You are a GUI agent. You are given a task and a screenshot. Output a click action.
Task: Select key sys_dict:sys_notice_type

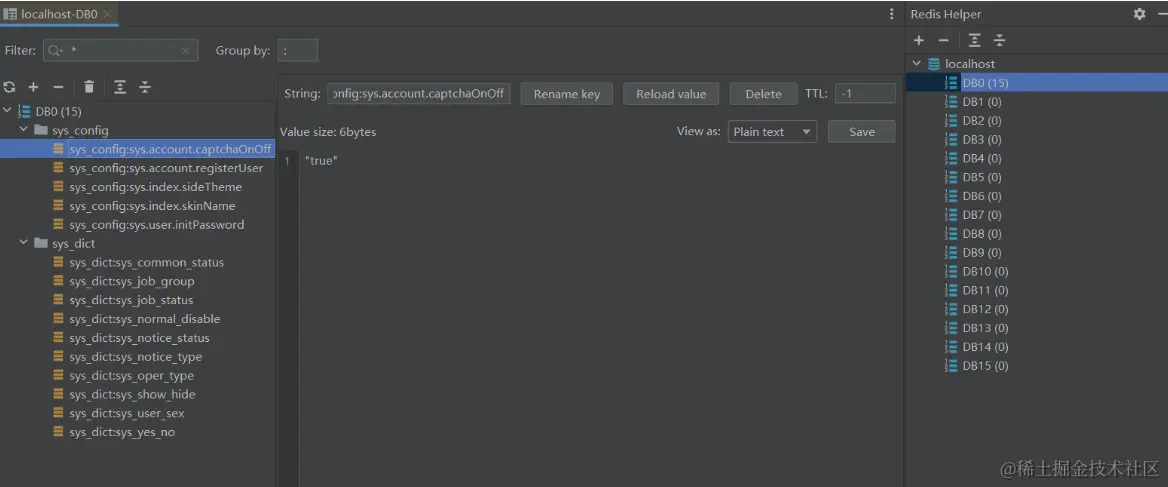pyautogui.click(x=138, y=357)
